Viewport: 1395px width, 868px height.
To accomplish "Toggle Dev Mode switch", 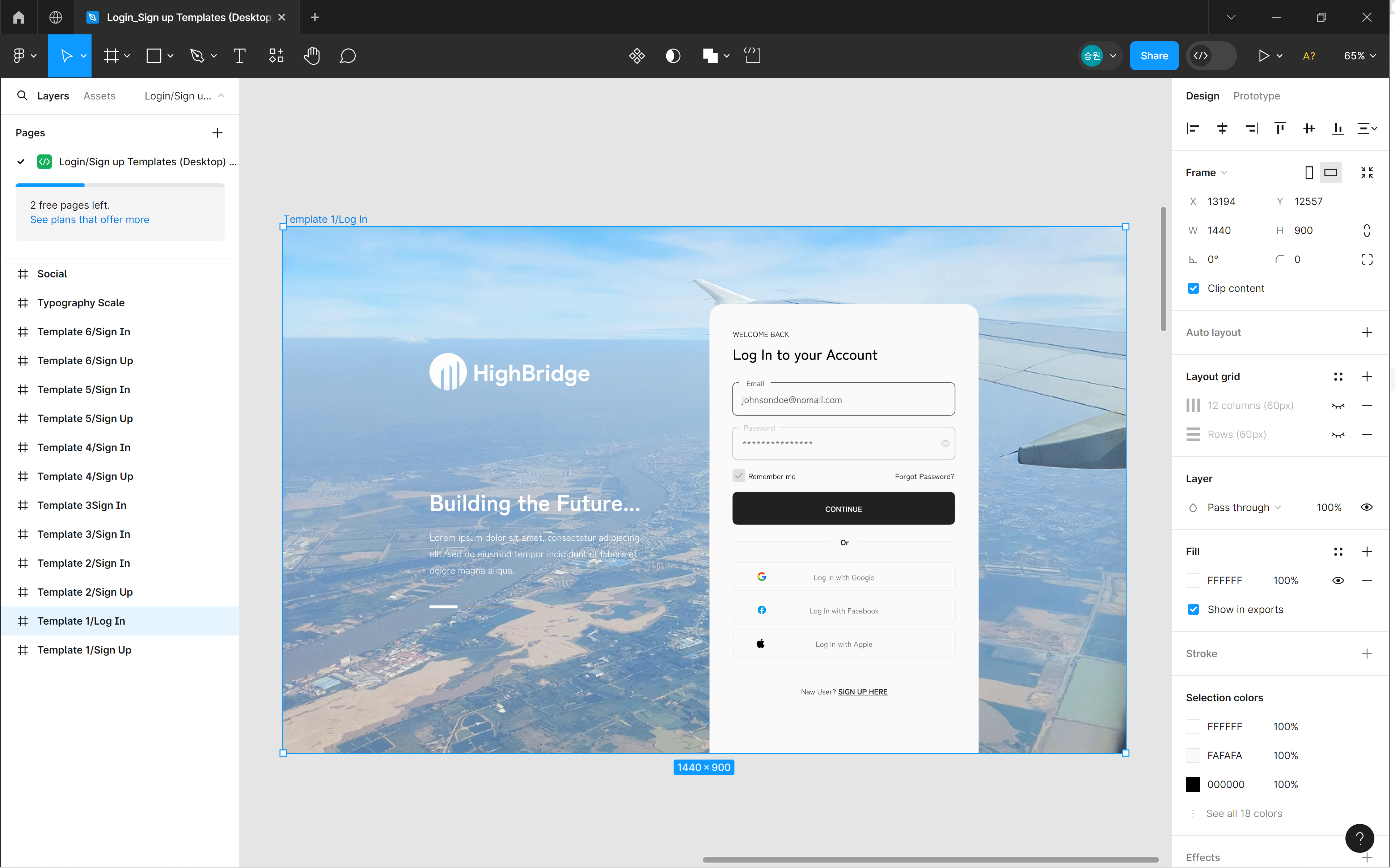I will click(x=1211, y=56).
